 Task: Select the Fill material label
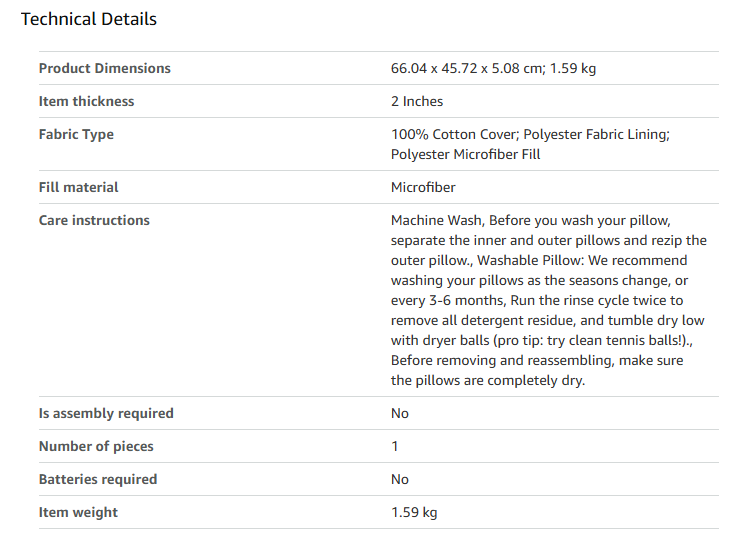pyautogui.click(x=78, y=188)
